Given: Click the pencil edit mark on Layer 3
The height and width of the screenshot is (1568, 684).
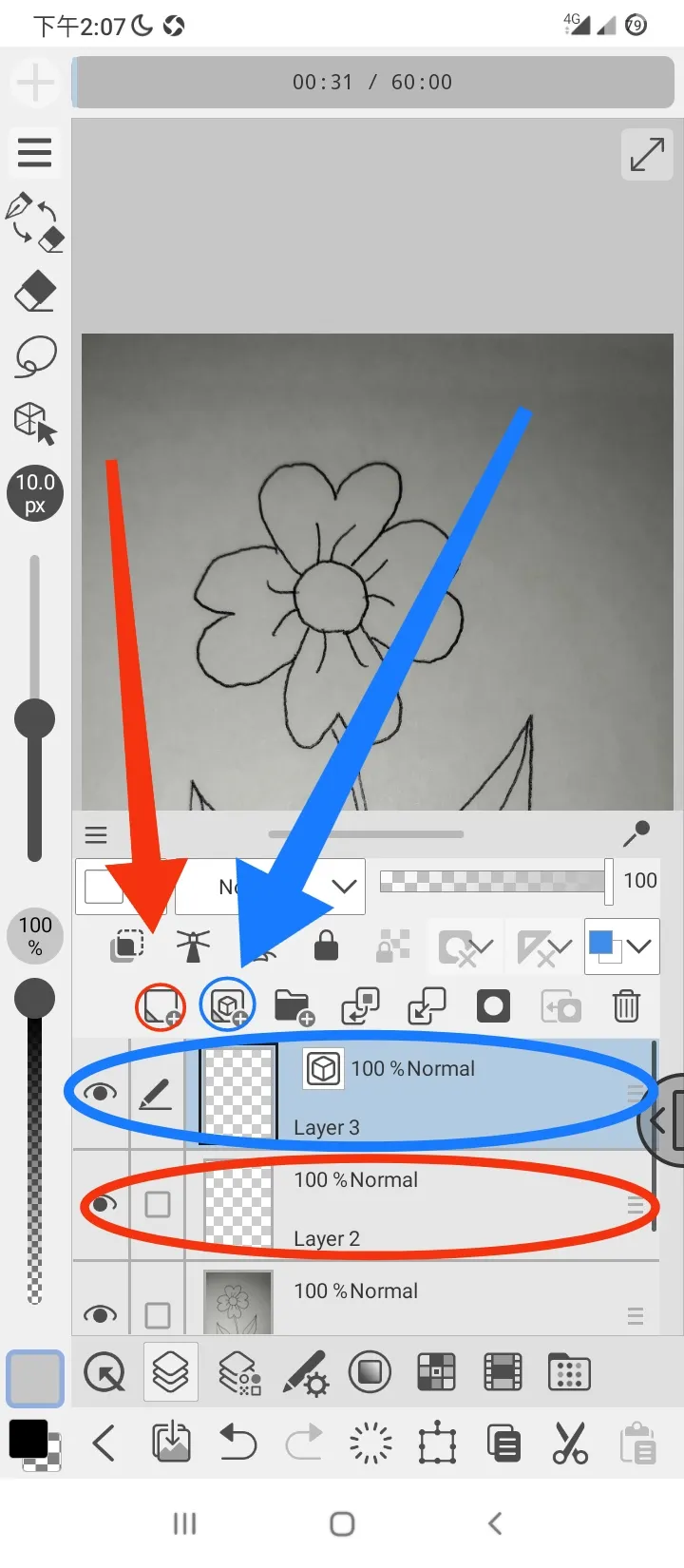Looking at the screenshot, I should click(x=156, y=1094).
